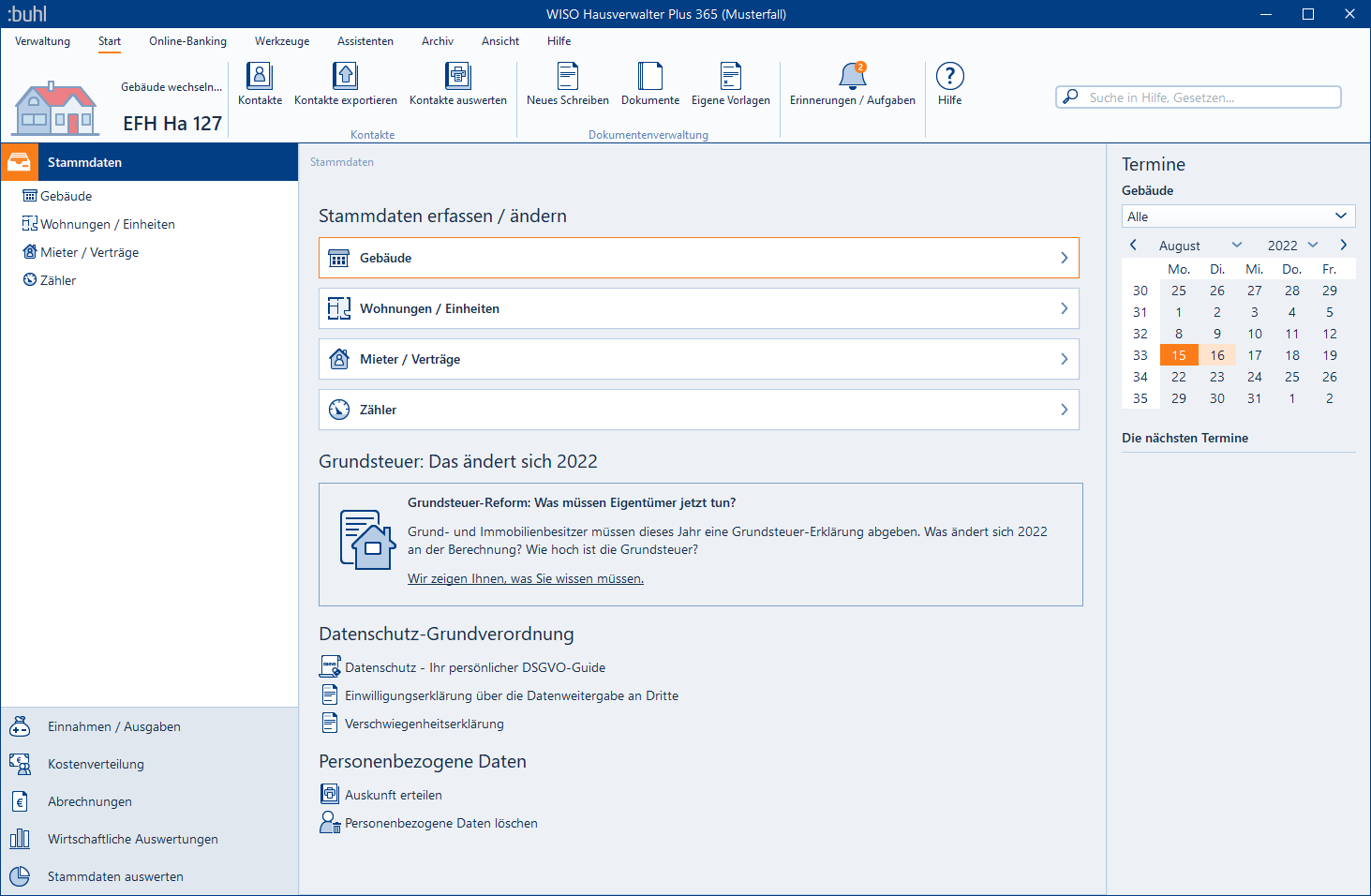
Task: Click the :buhl logo in title bar
Action: [27, 14]
